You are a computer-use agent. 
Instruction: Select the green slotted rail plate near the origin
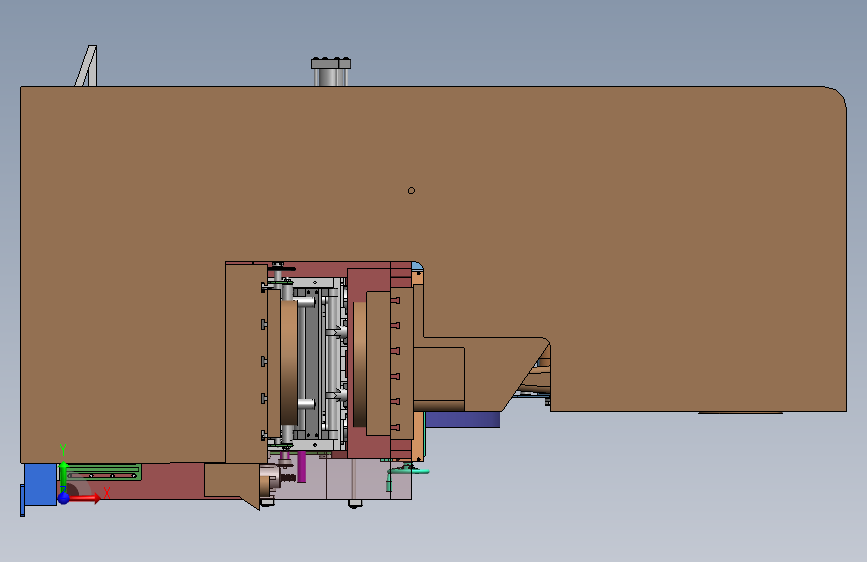103,472
